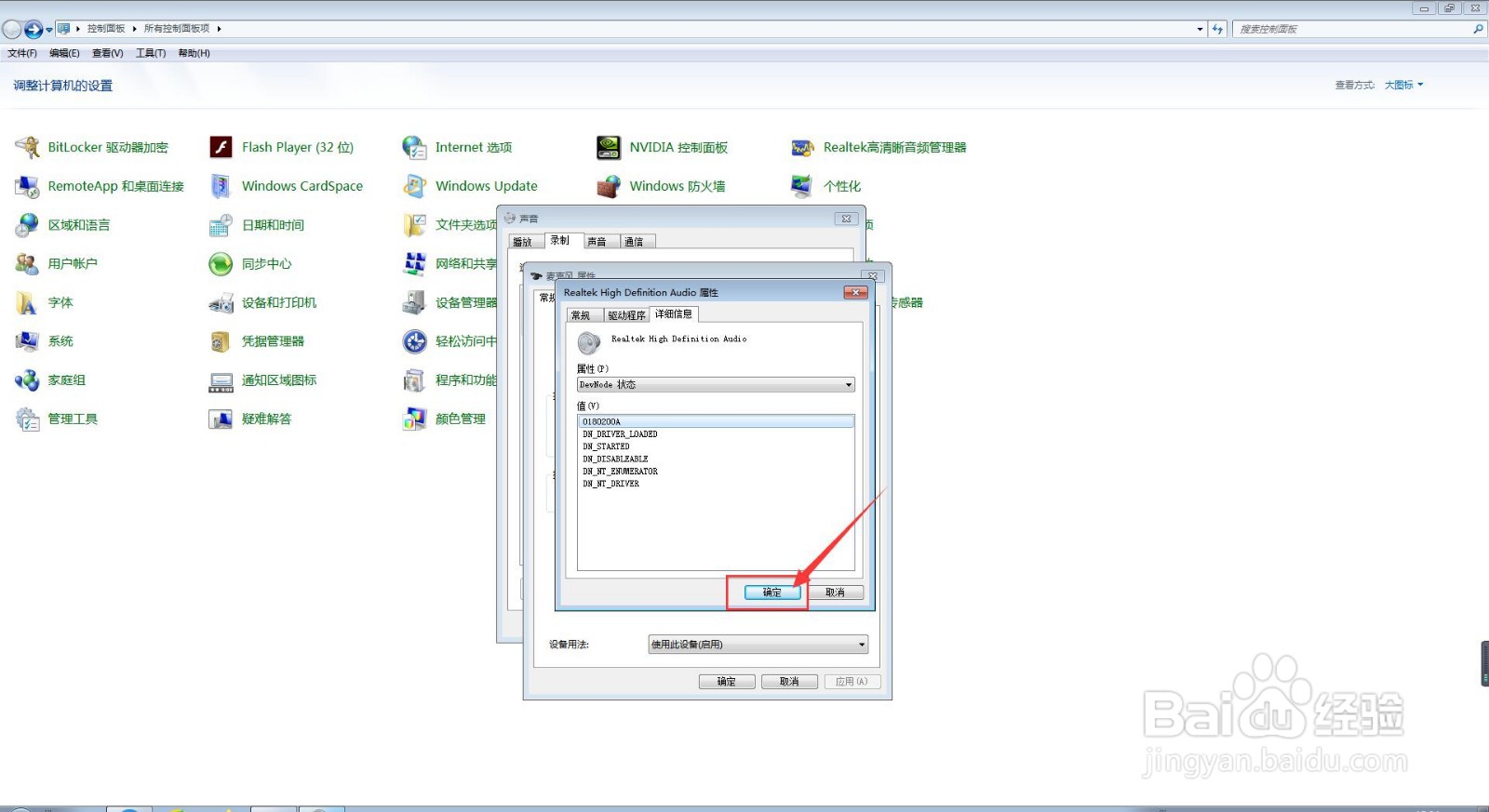Click 控制面板 breadcrumb in address bar
The height and width of the screenshot is (812, 1489).
click(106, 29)
